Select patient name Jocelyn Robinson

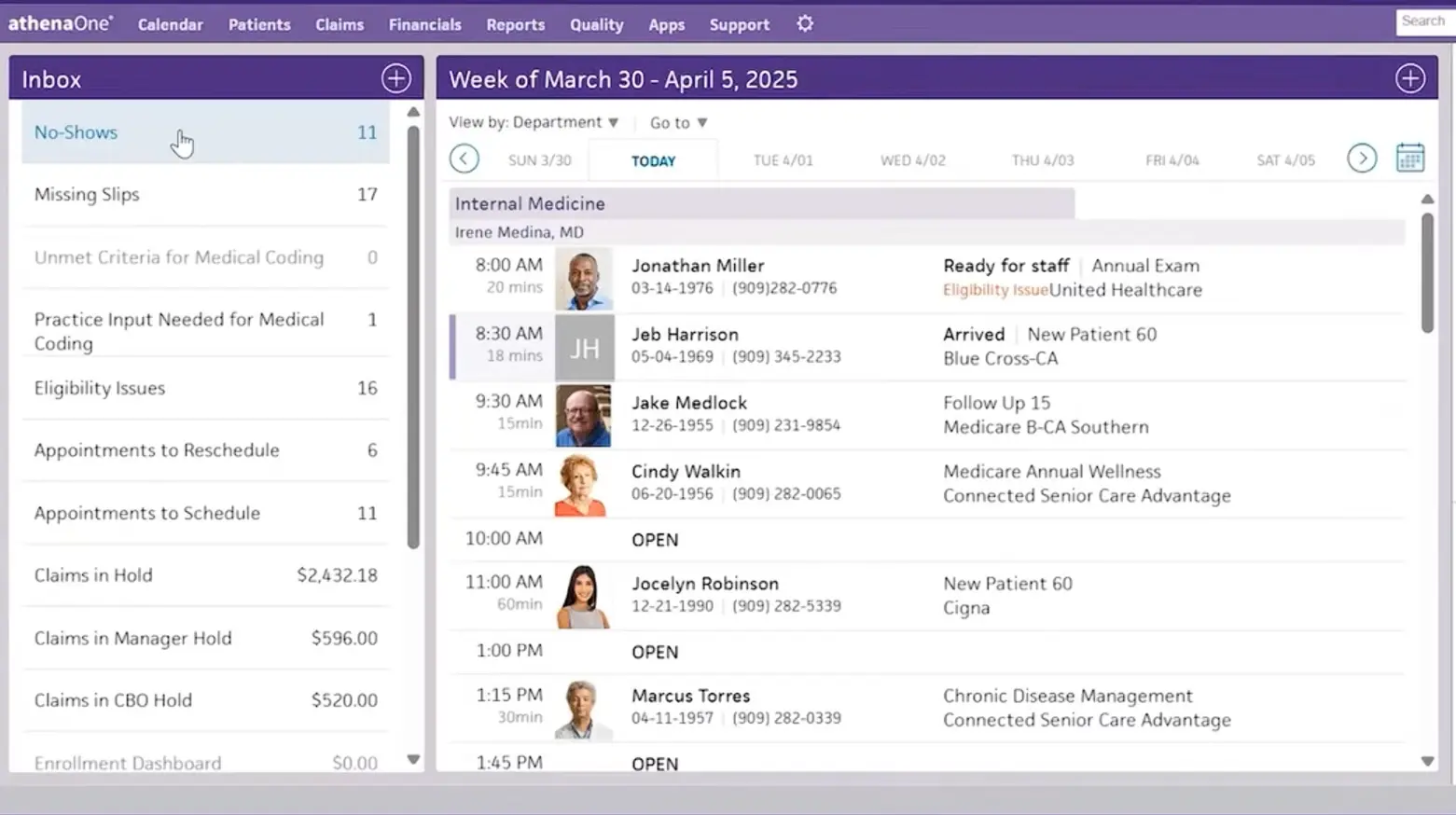705,584
